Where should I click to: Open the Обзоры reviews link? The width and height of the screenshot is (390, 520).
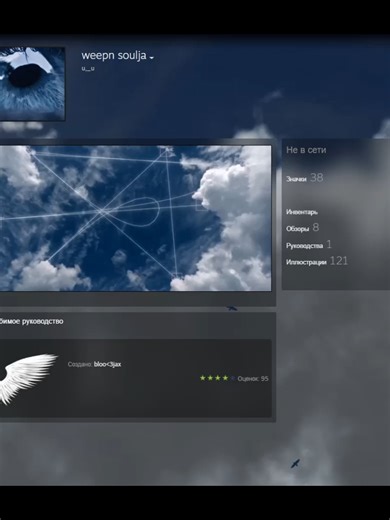(x=297, y=229)
